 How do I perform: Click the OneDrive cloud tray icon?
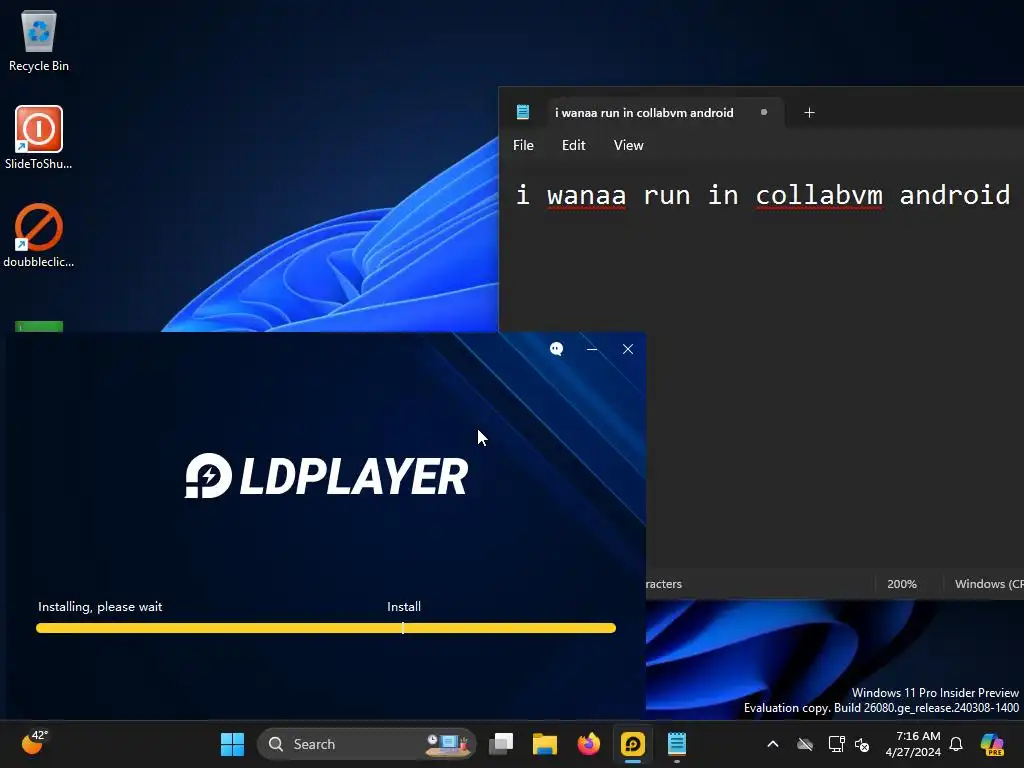point(805,744)
